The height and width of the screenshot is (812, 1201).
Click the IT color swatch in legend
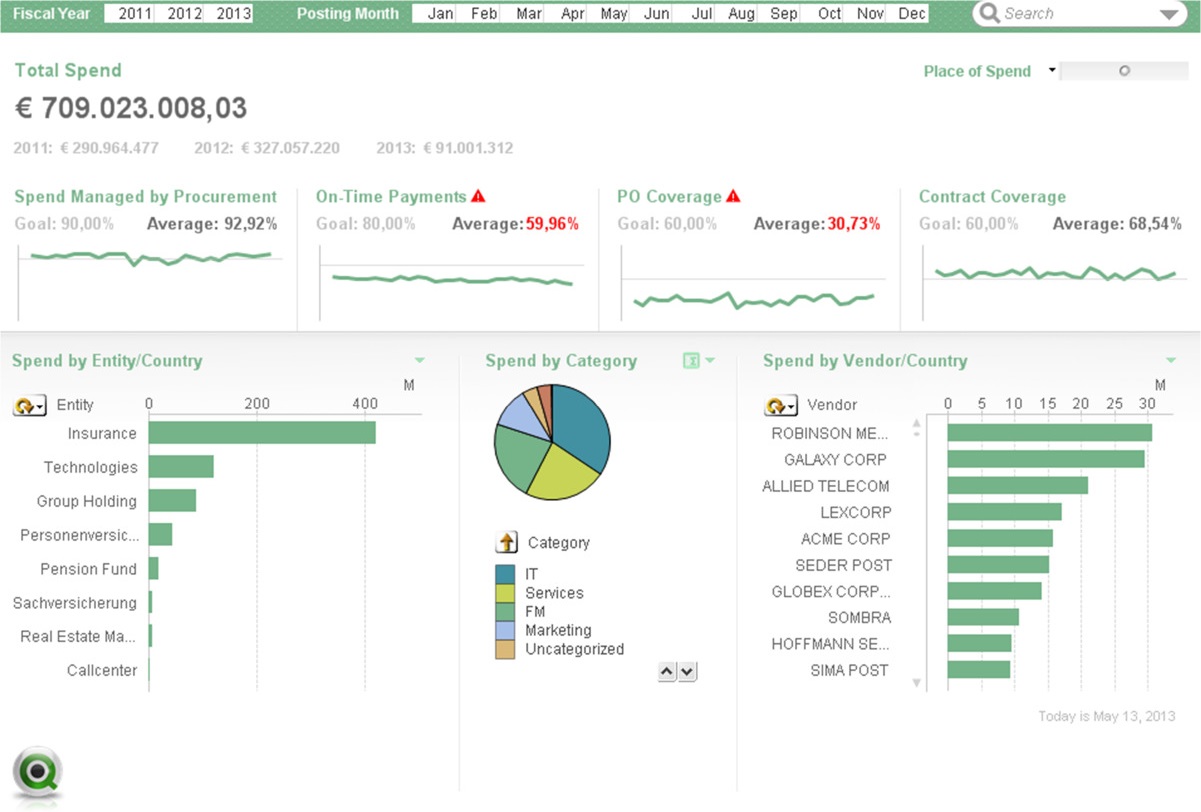tap(506, 574)
